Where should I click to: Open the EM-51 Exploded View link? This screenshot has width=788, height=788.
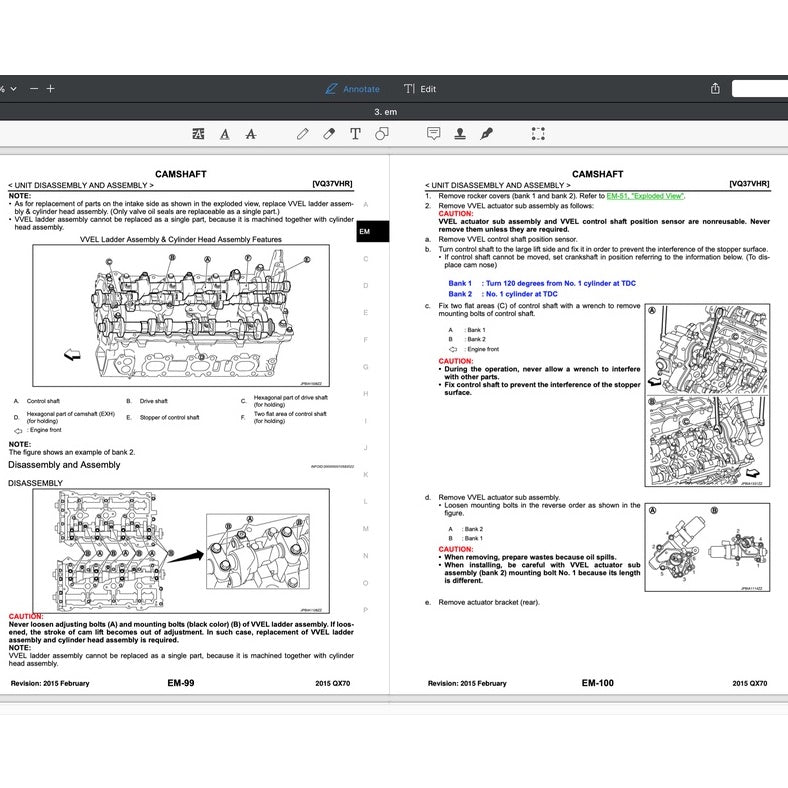645,196
